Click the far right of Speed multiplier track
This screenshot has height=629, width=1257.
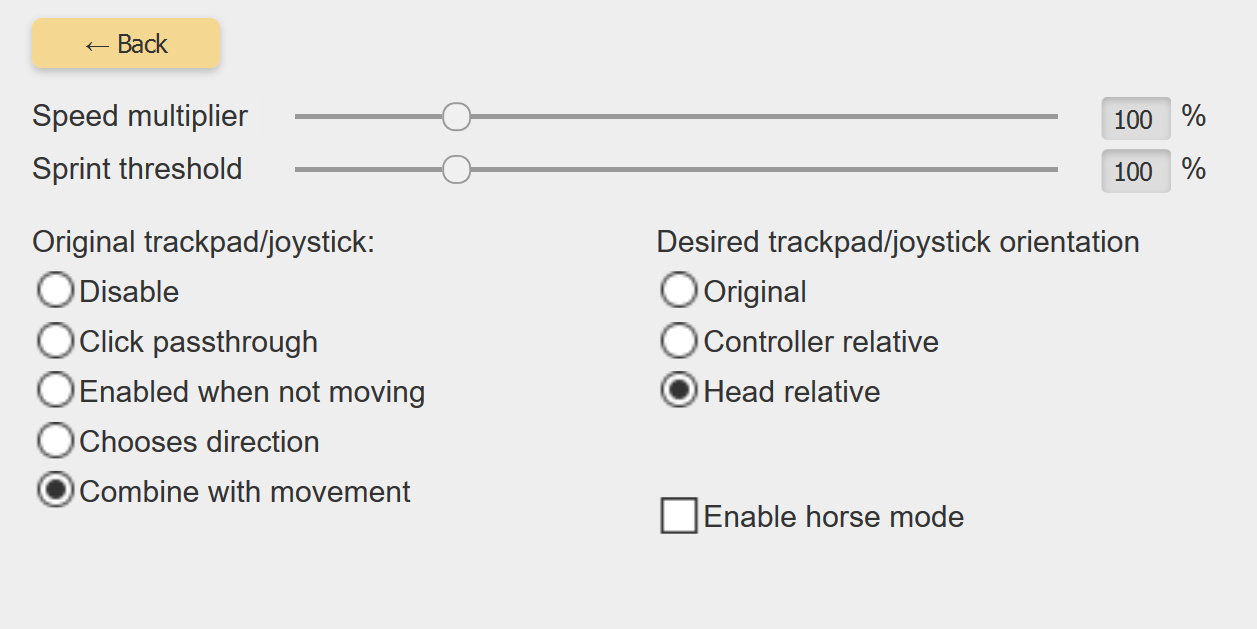tap(1052, 117)
